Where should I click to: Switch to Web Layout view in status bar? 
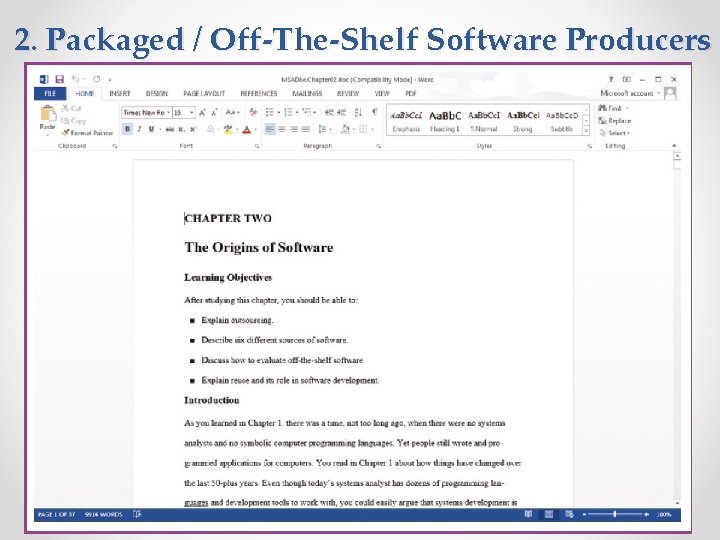569,514
